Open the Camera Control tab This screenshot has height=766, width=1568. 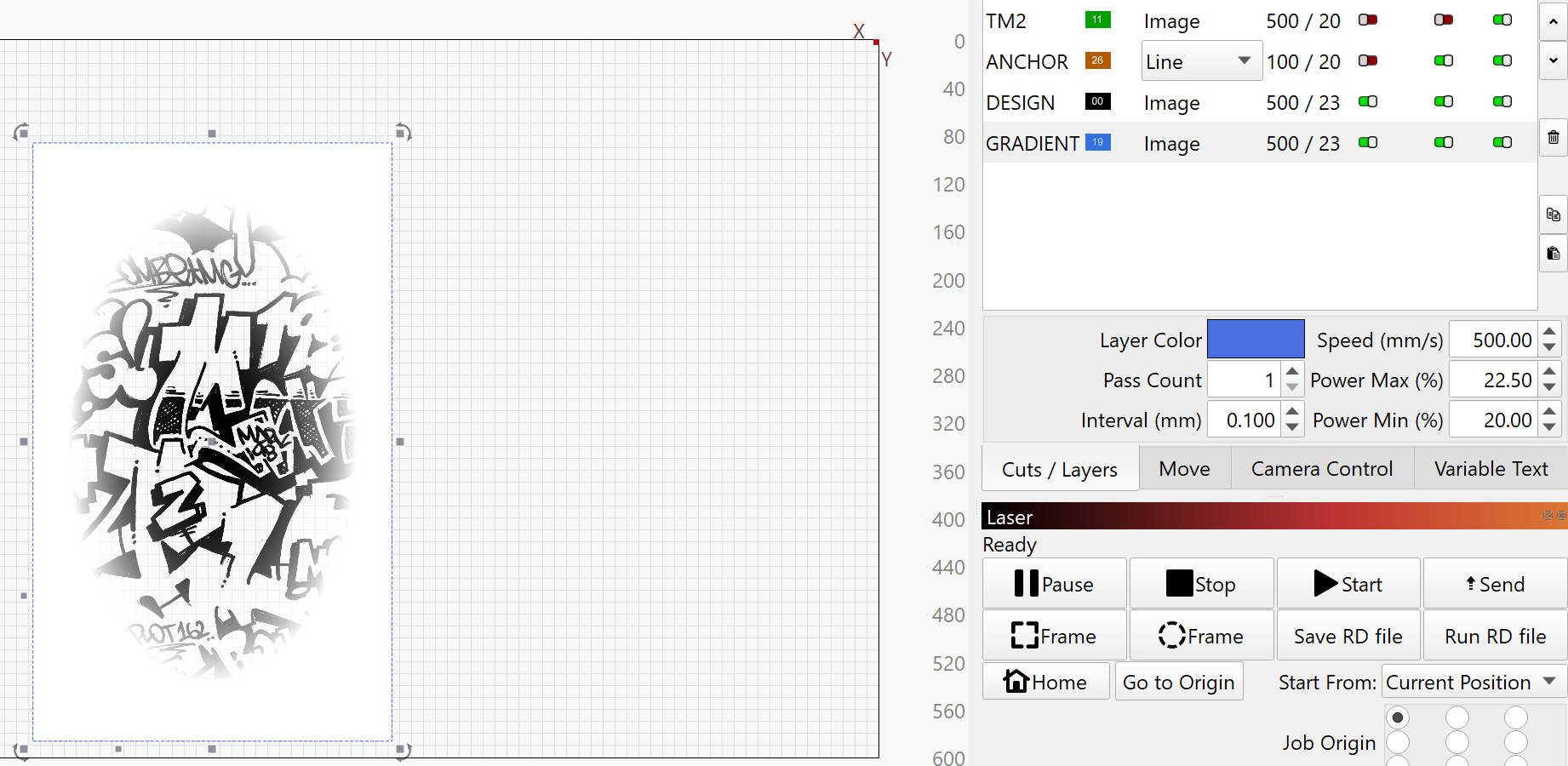coord(1321,469)
